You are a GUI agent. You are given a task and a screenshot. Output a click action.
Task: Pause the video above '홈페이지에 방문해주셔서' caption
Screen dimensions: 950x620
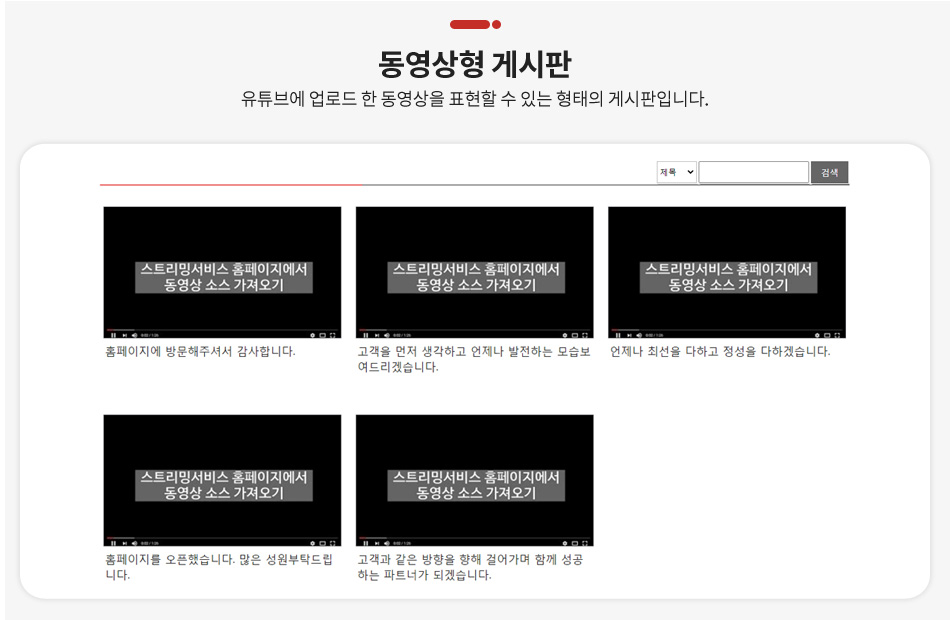(x=113, y=335)
